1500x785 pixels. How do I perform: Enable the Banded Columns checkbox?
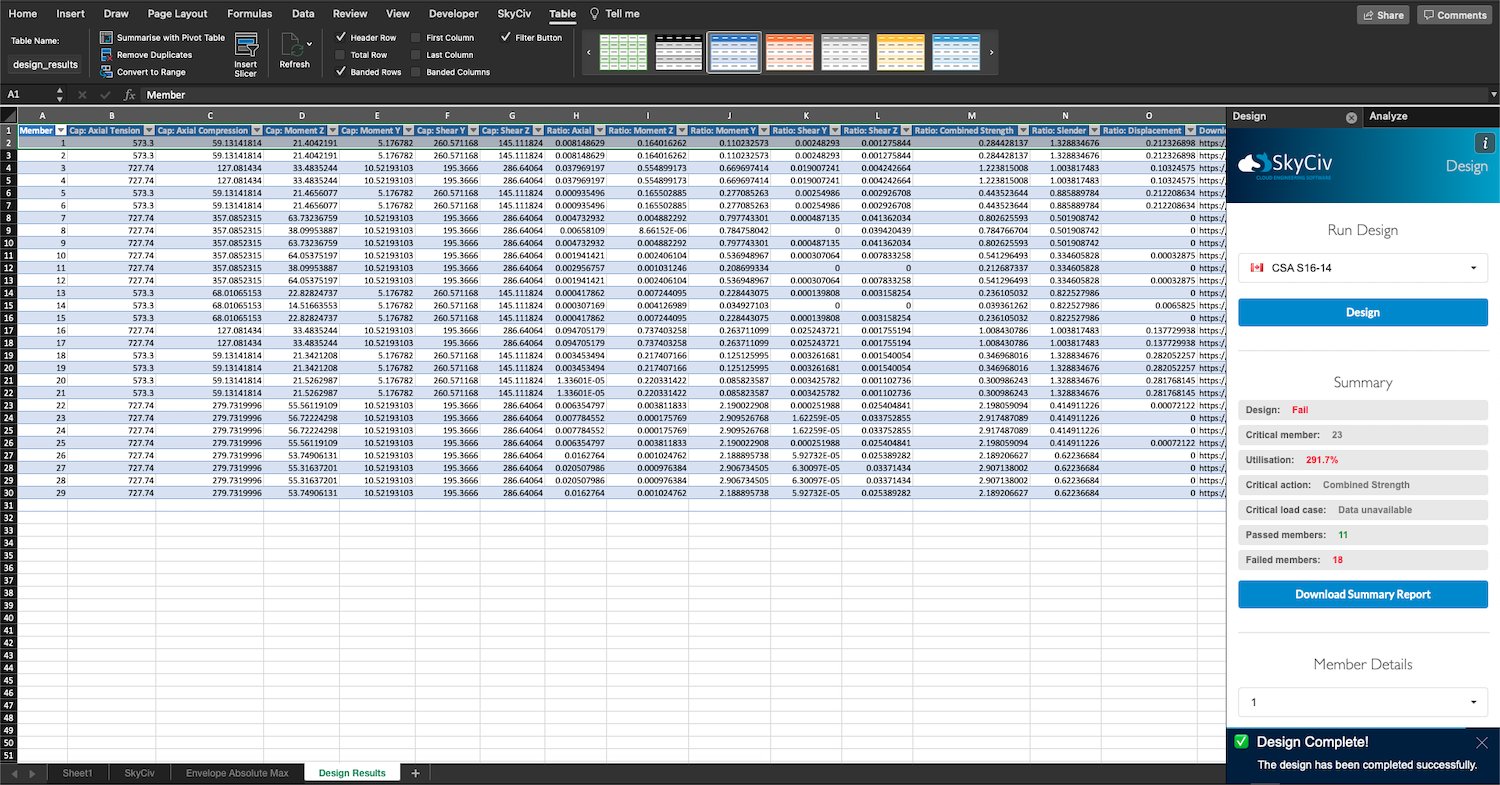point(416,72)
